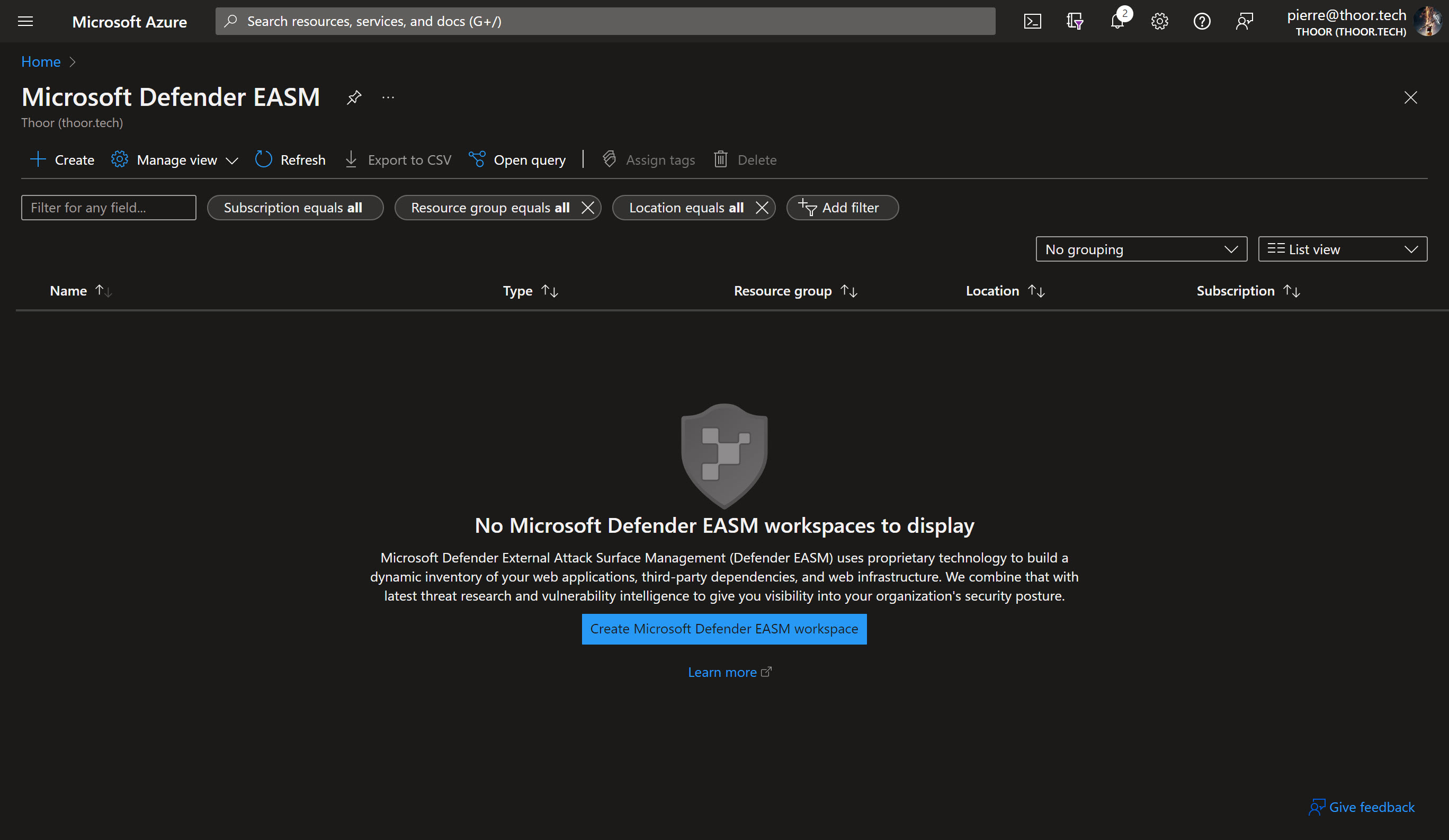Expand the Manage view dropdown

175,160
